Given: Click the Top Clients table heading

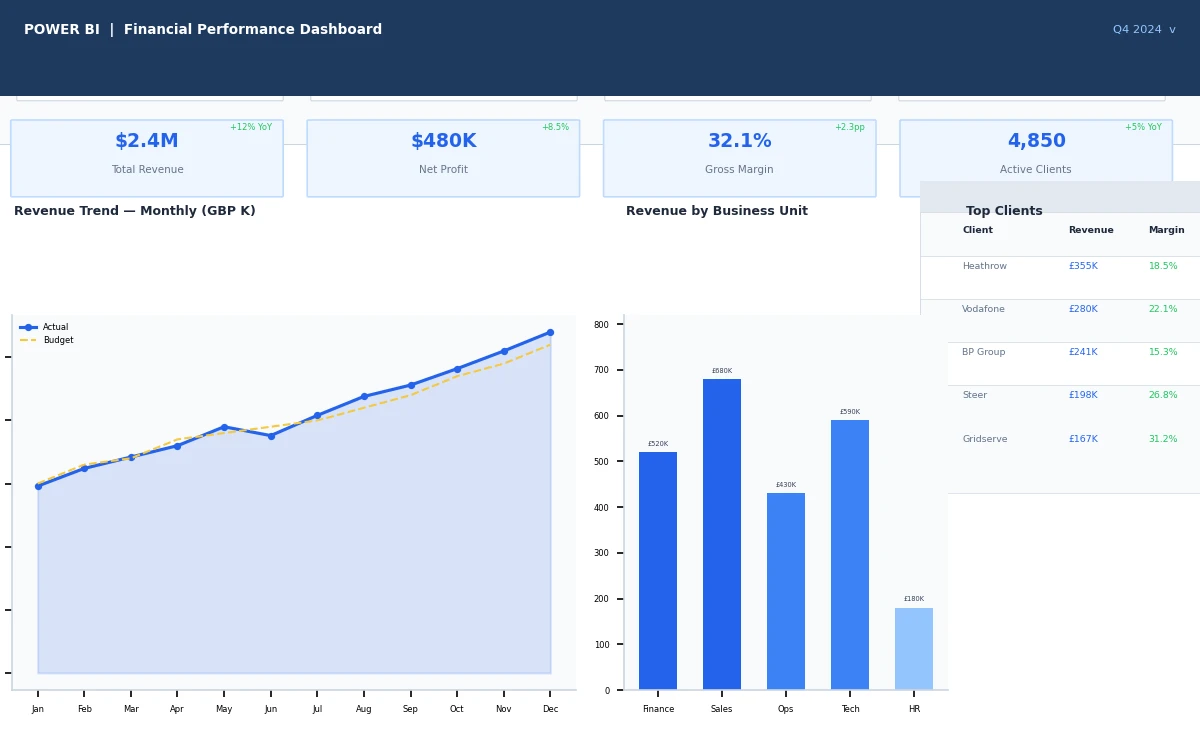Looking at the screenshot, I should (x=1004, y=211).
